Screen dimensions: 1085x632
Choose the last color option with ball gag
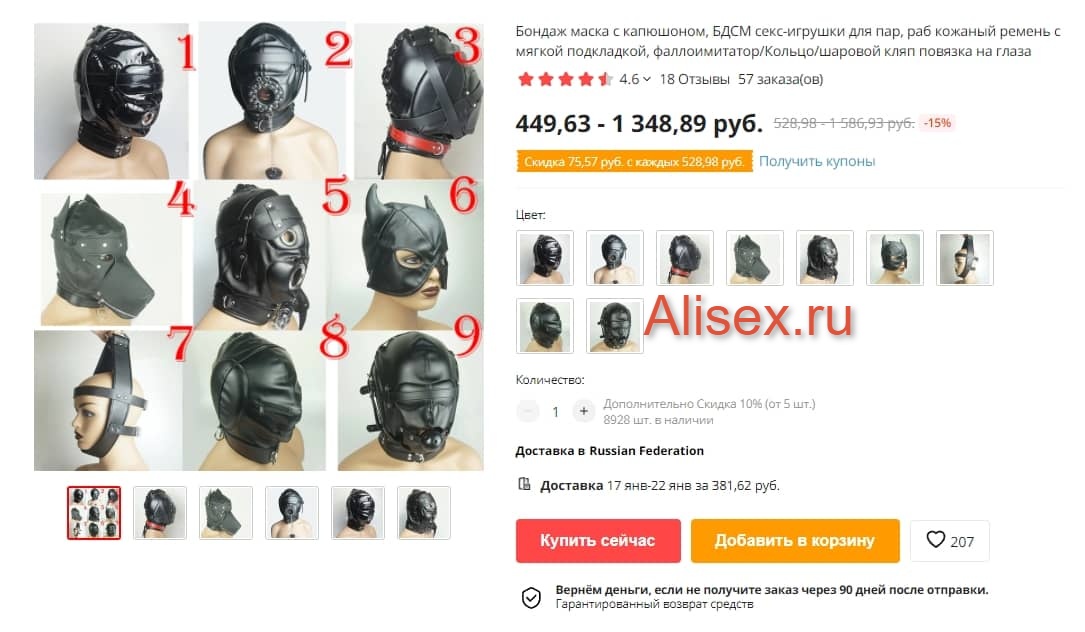614,326
